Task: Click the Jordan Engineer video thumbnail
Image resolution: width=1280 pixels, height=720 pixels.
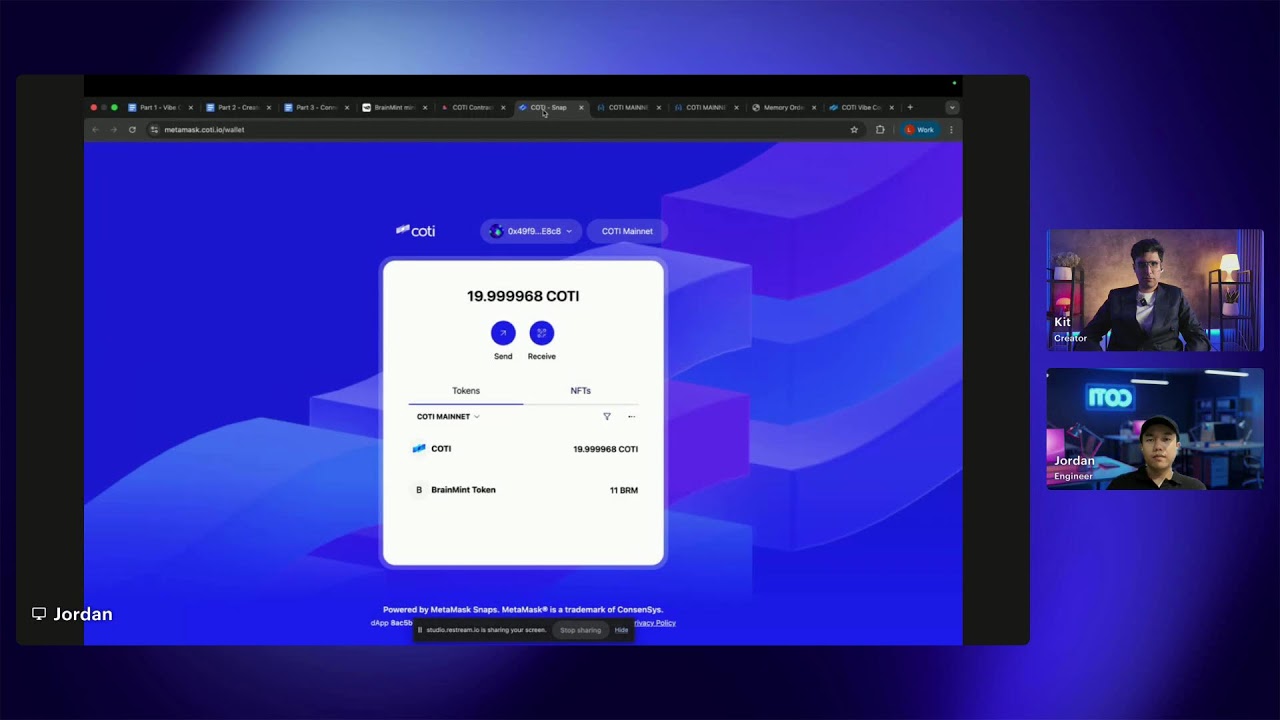Action: pos(1155,429)
